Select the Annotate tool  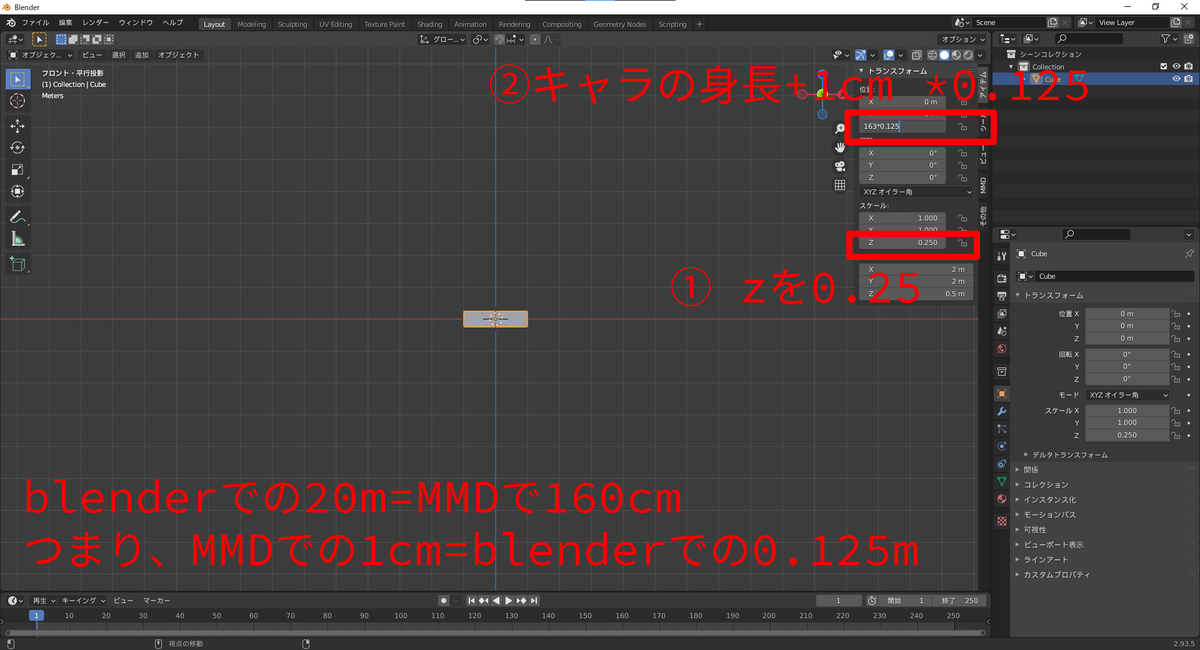17,217
